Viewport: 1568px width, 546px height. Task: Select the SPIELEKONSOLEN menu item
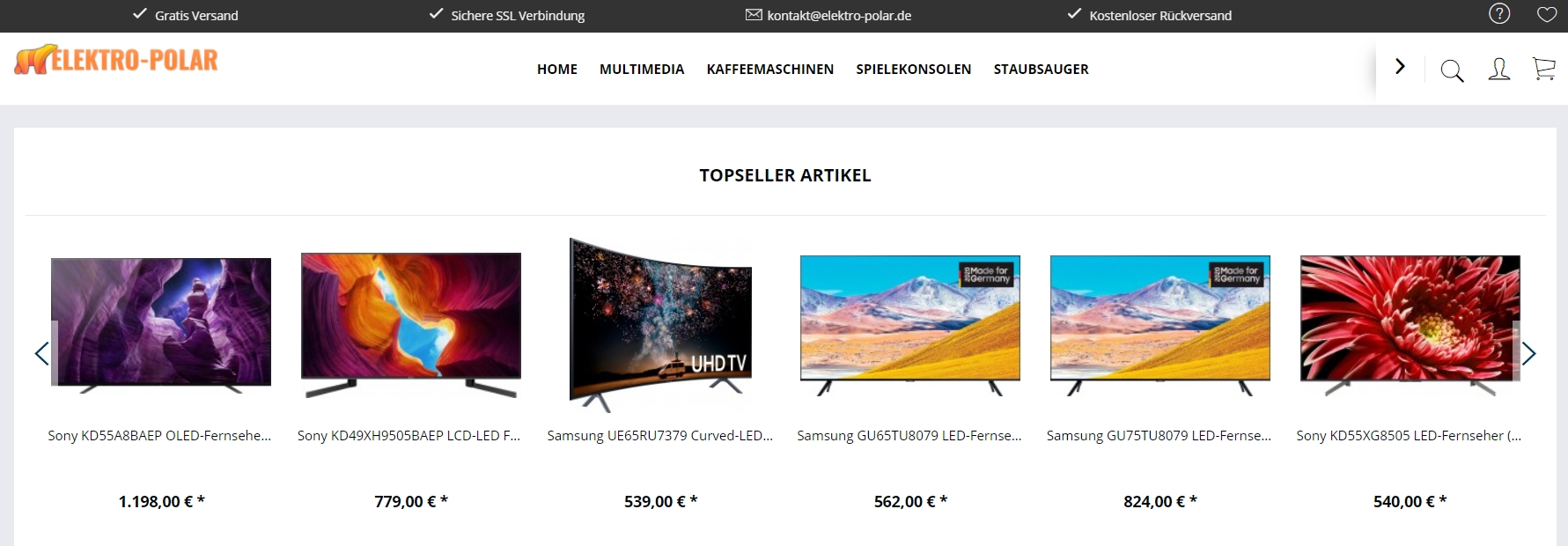[x=914, y=70]
